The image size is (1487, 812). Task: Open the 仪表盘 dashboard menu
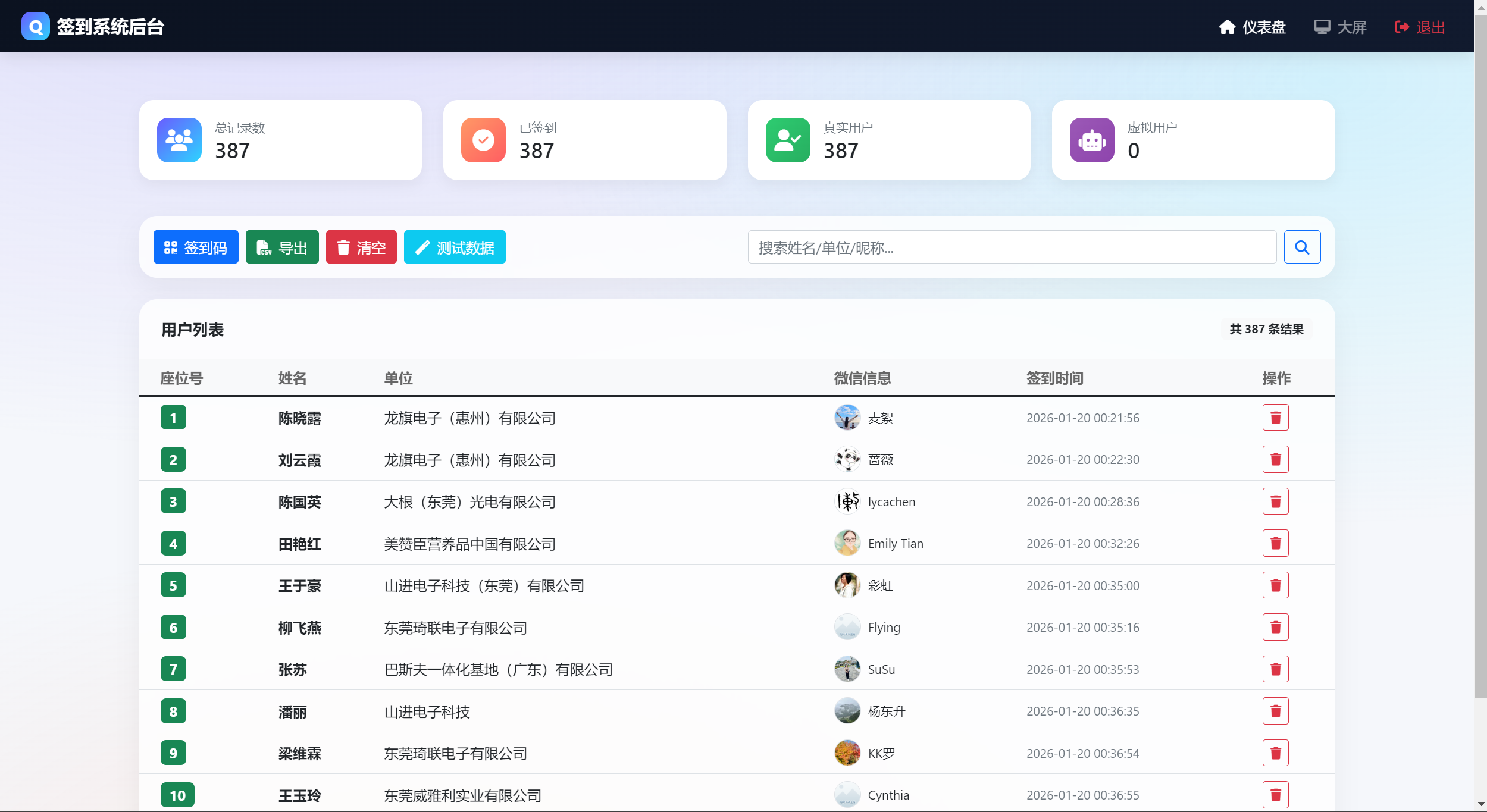click(x=1252, y=27)
